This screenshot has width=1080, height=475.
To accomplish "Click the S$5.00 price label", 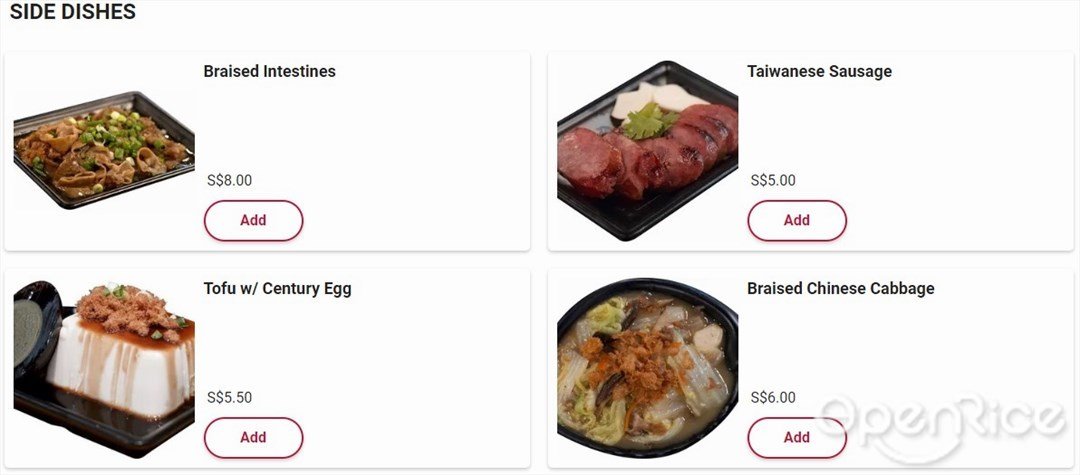I will coord(773,180).
